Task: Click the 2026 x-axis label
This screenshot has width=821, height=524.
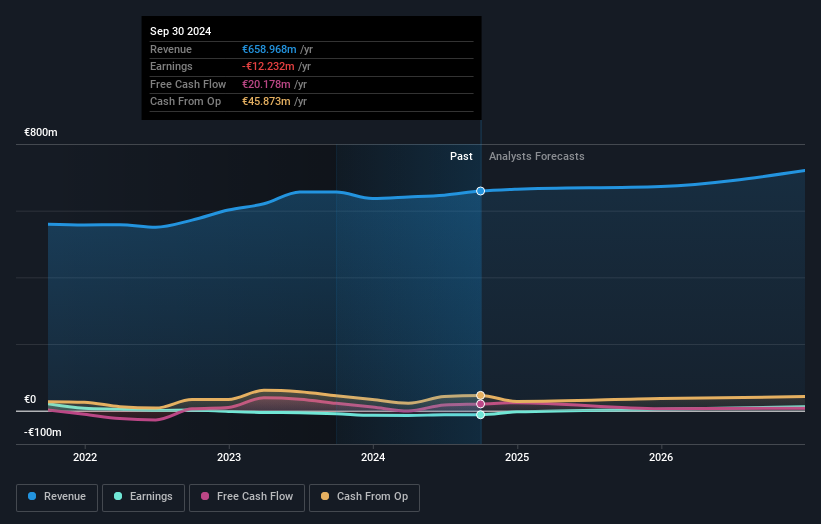Action: (661, 457)
